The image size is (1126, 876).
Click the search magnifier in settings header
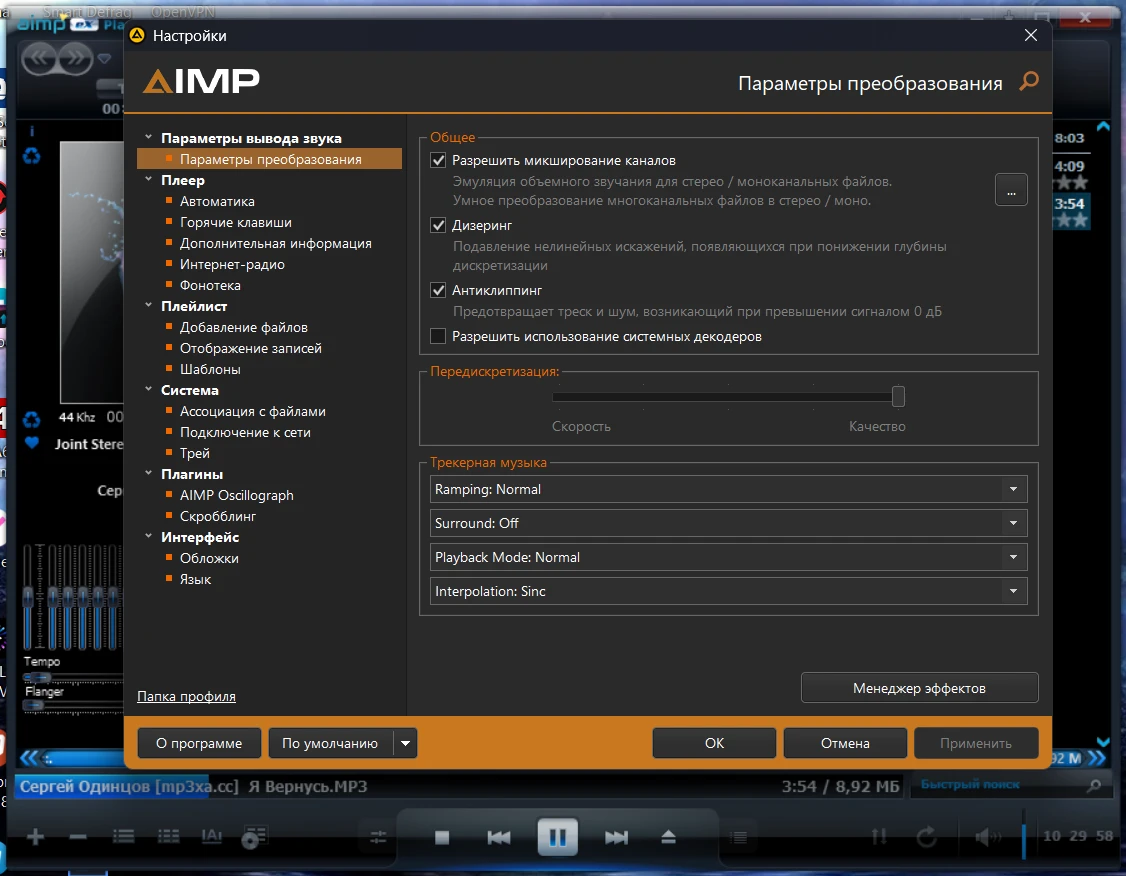point(1028,82)
